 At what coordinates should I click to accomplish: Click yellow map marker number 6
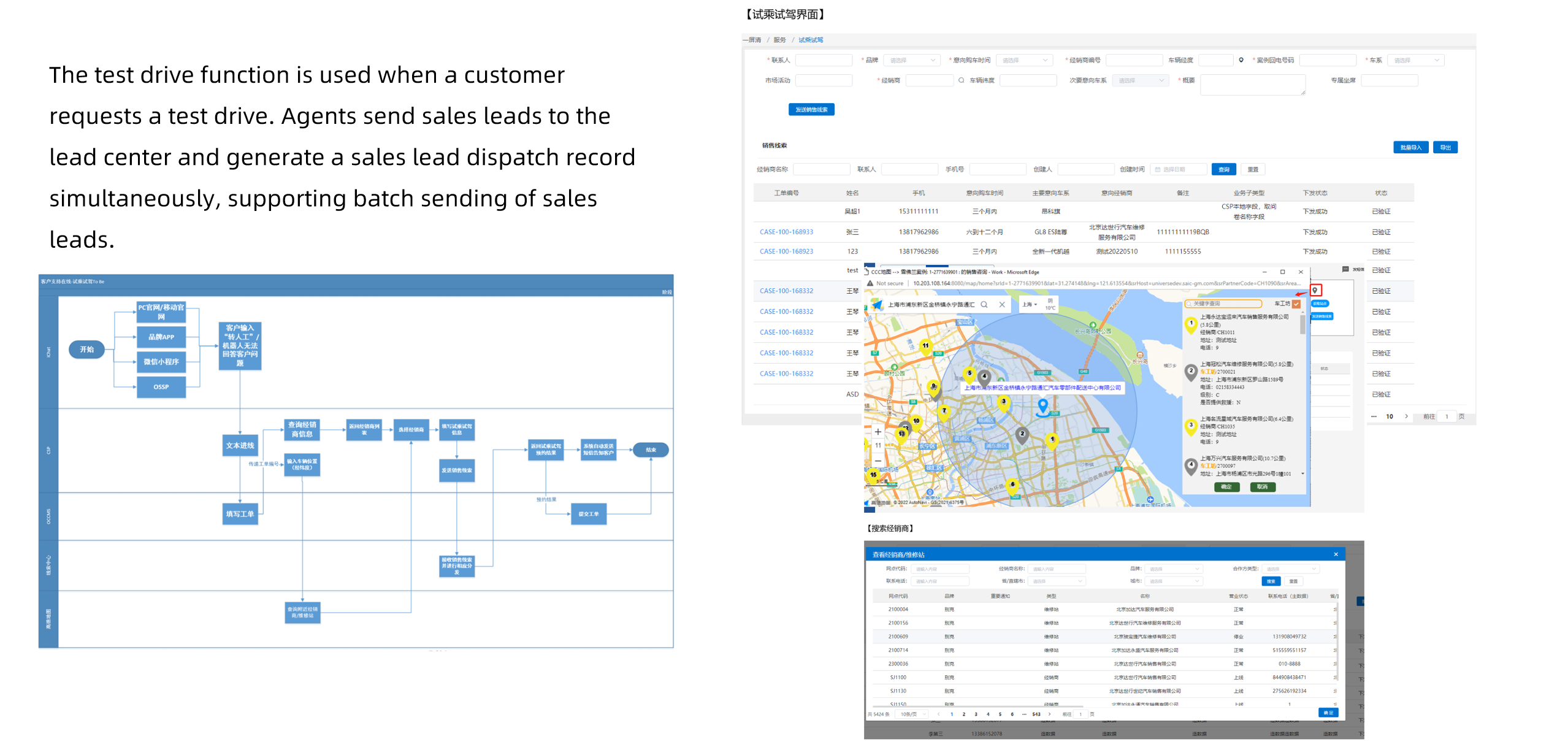(1012, 486)
